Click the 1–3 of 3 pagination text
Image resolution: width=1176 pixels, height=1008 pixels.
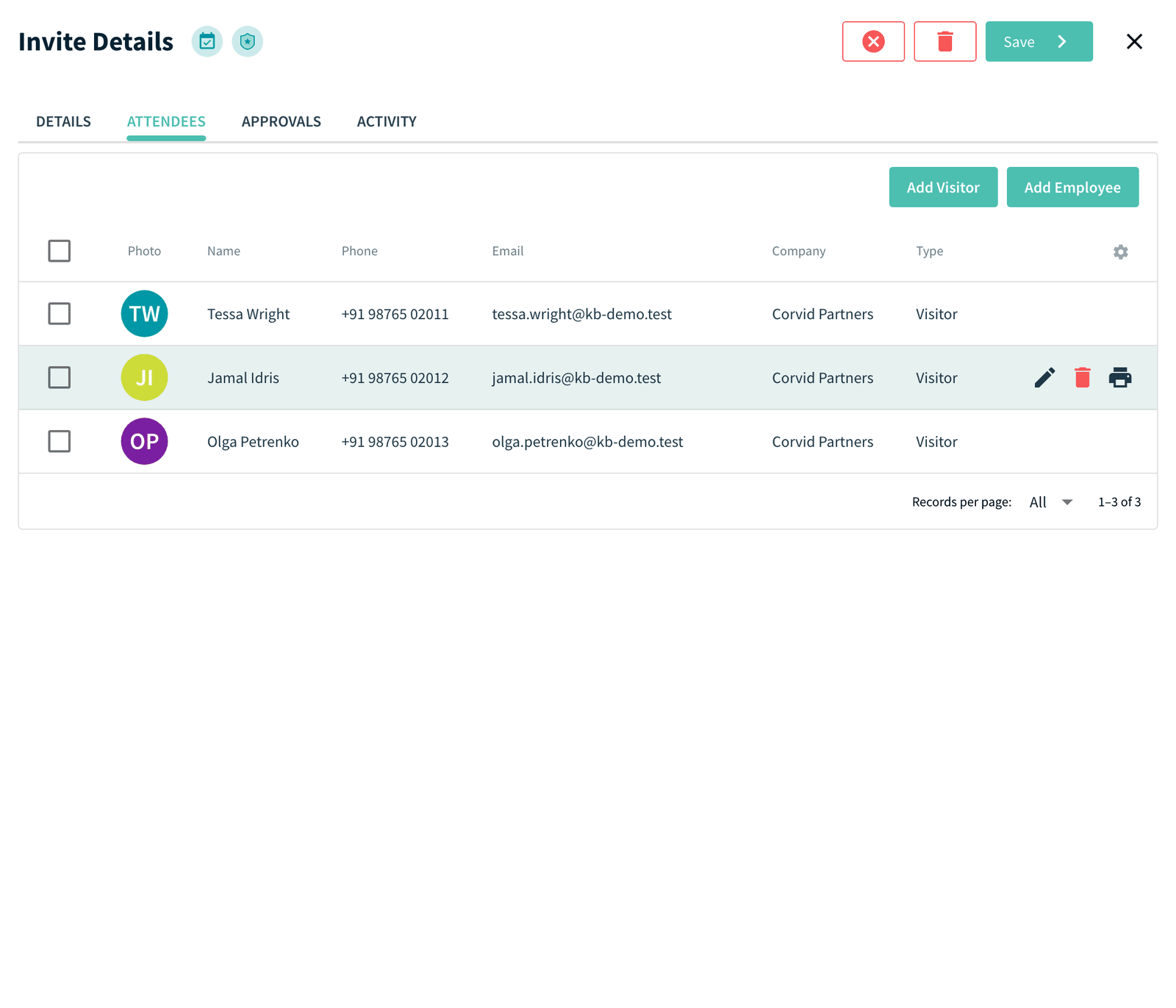tap(1119, 502)
